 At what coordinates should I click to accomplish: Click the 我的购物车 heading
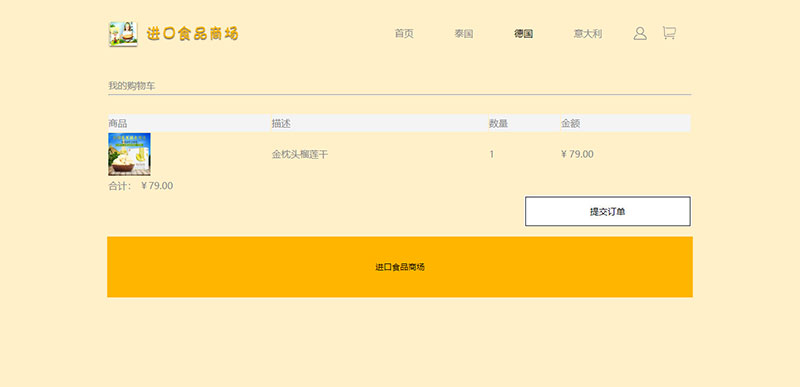132,86
